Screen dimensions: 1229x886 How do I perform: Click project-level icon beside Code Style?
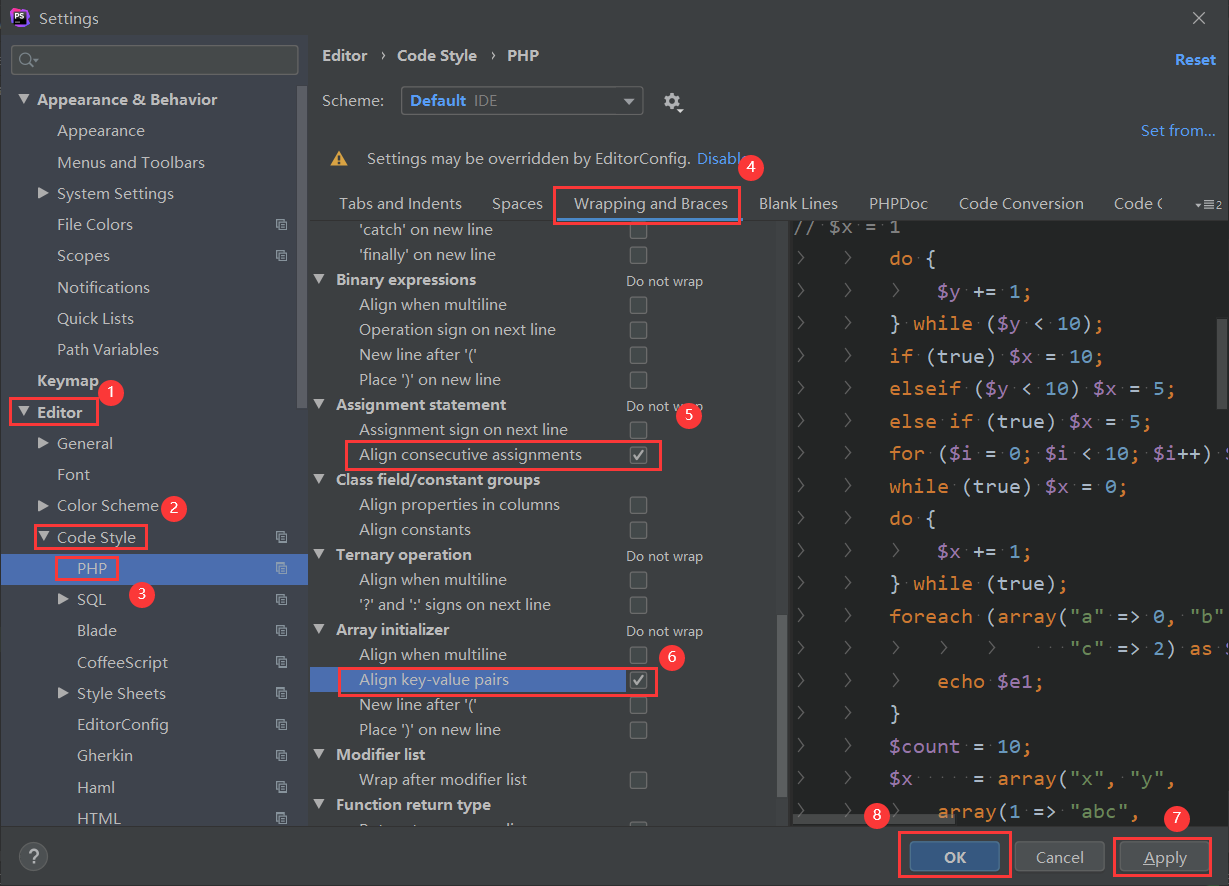tap(282, 537)
